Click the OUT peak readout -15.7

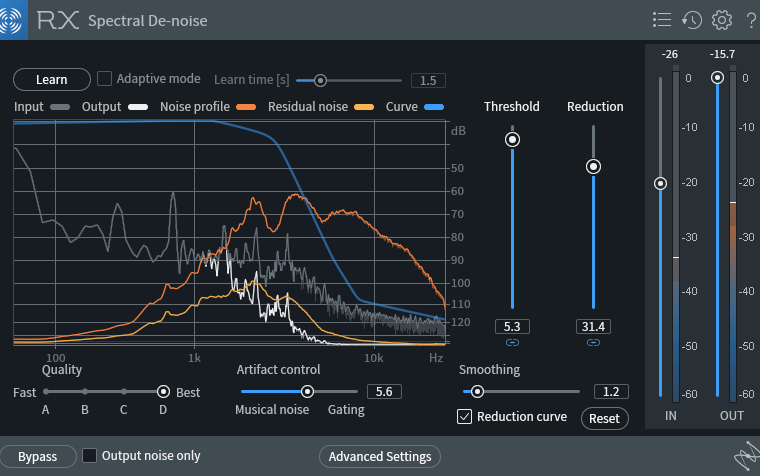coord(722,54)
